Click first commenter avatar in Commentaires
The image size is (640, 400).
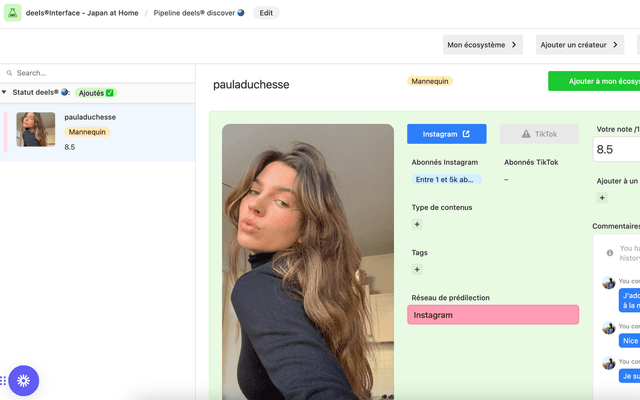point(609,283)
